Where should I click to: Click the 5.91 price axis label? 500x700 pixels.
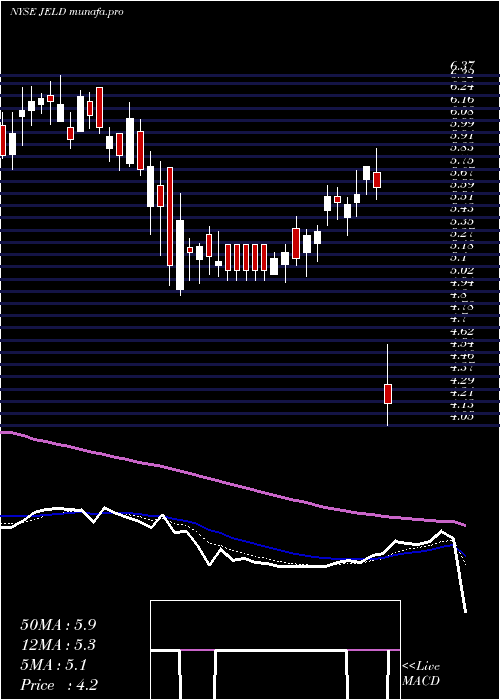462,136
